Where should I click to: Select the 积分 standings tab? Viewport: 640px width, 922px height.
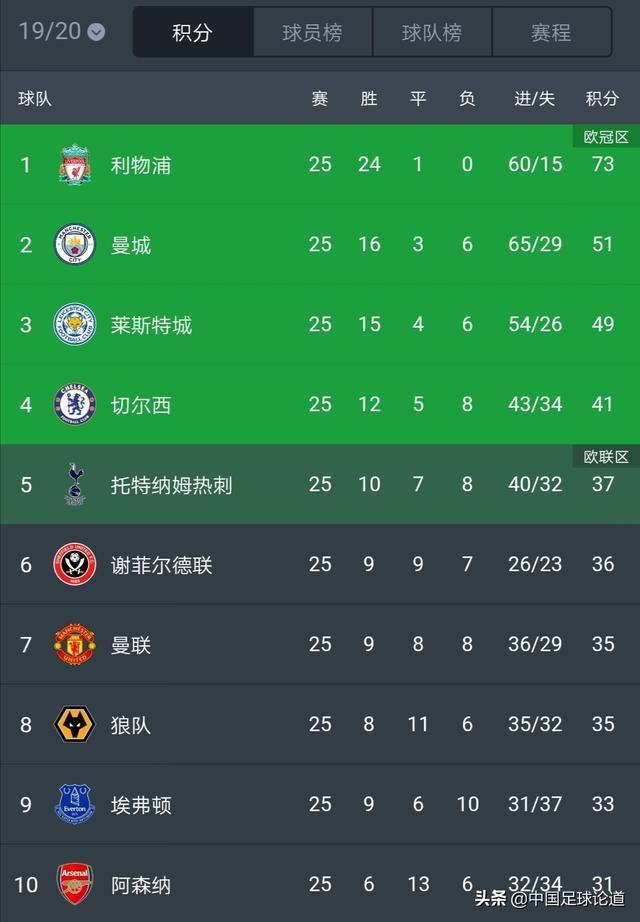tap(193, 32)
